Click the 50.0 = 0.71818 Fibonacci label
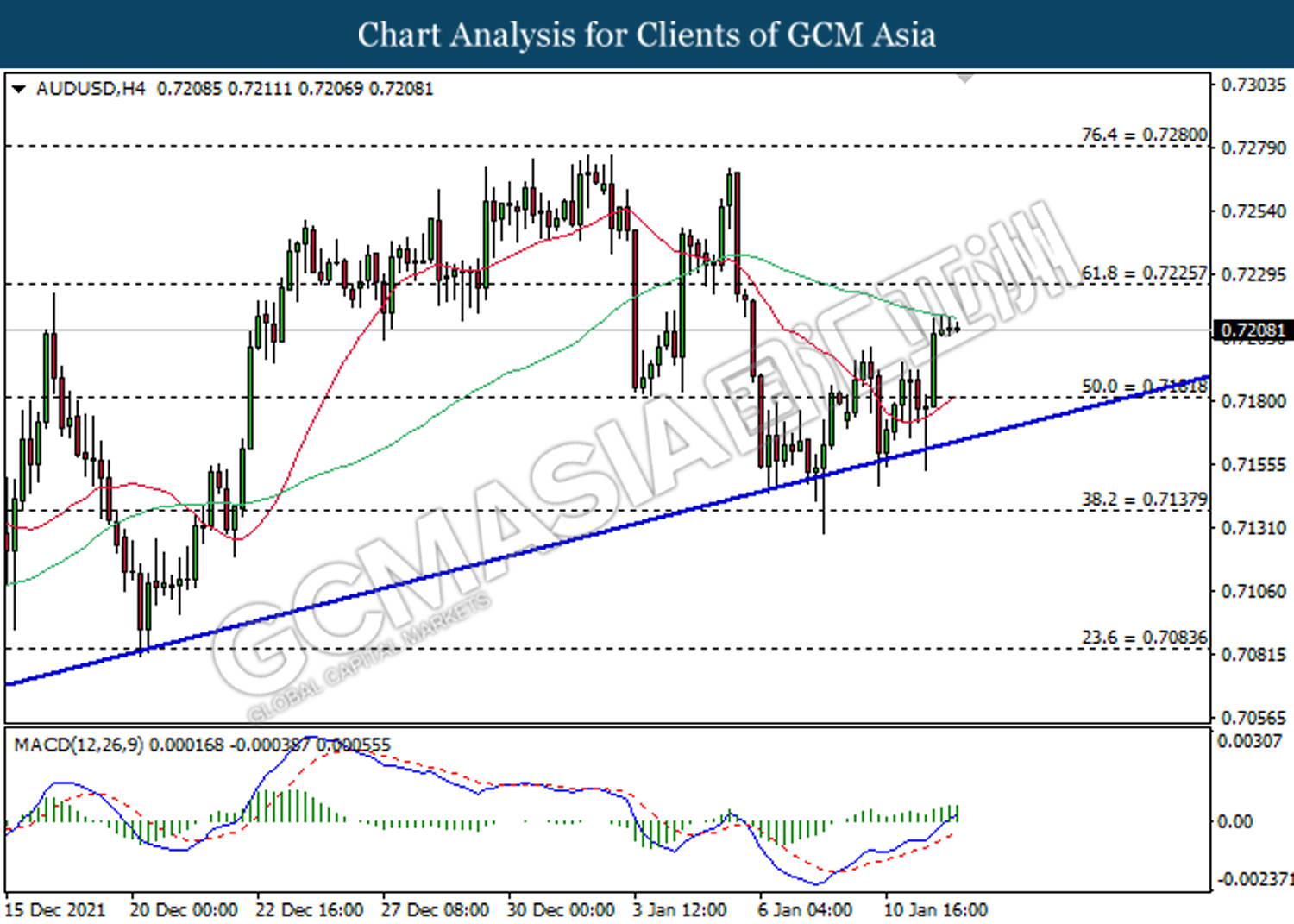This screenshot has height=924, width=1294. 1144,386
